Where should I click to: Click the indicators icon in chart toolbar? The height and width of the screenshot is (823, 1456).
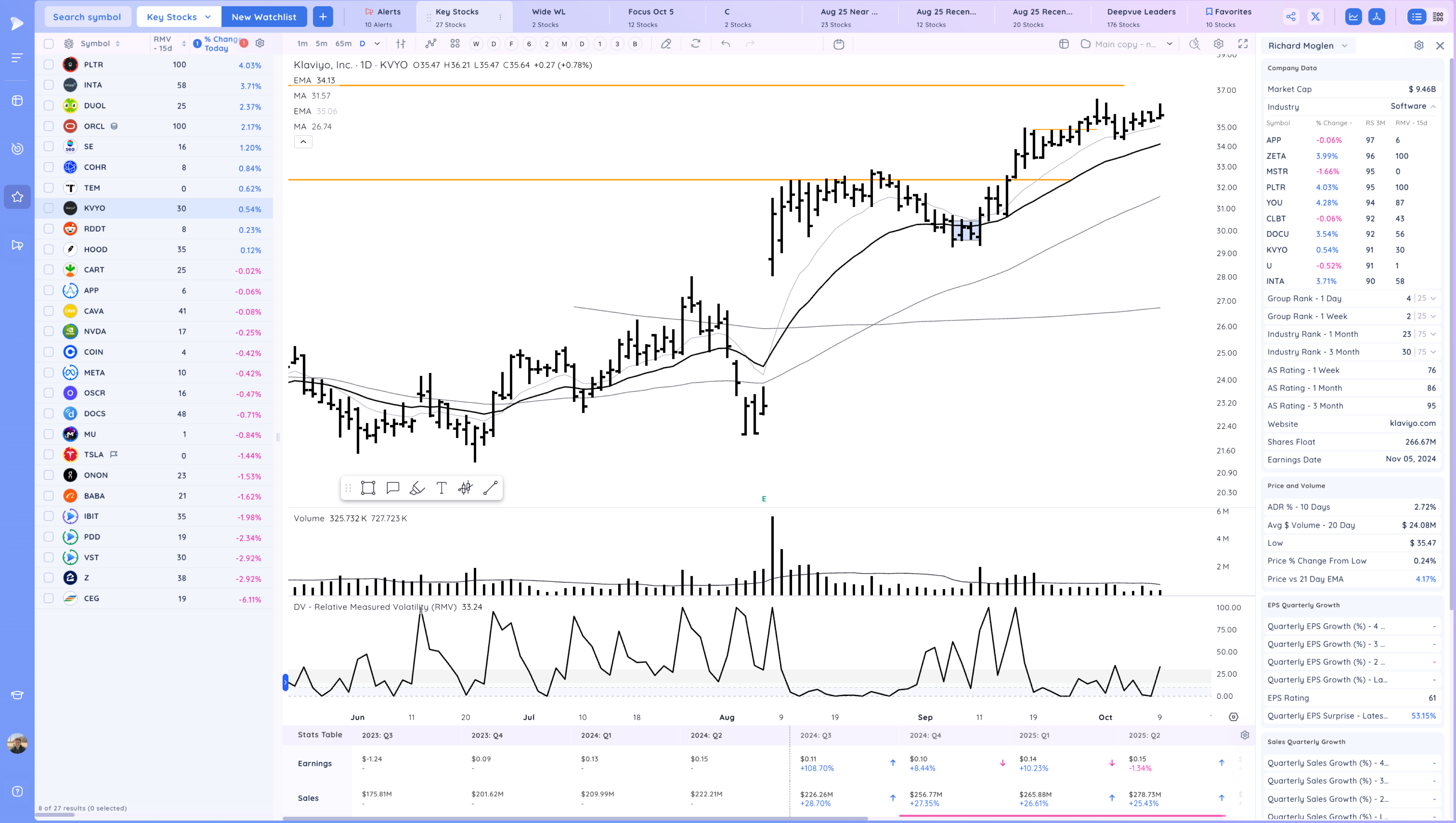coord(431,44)
